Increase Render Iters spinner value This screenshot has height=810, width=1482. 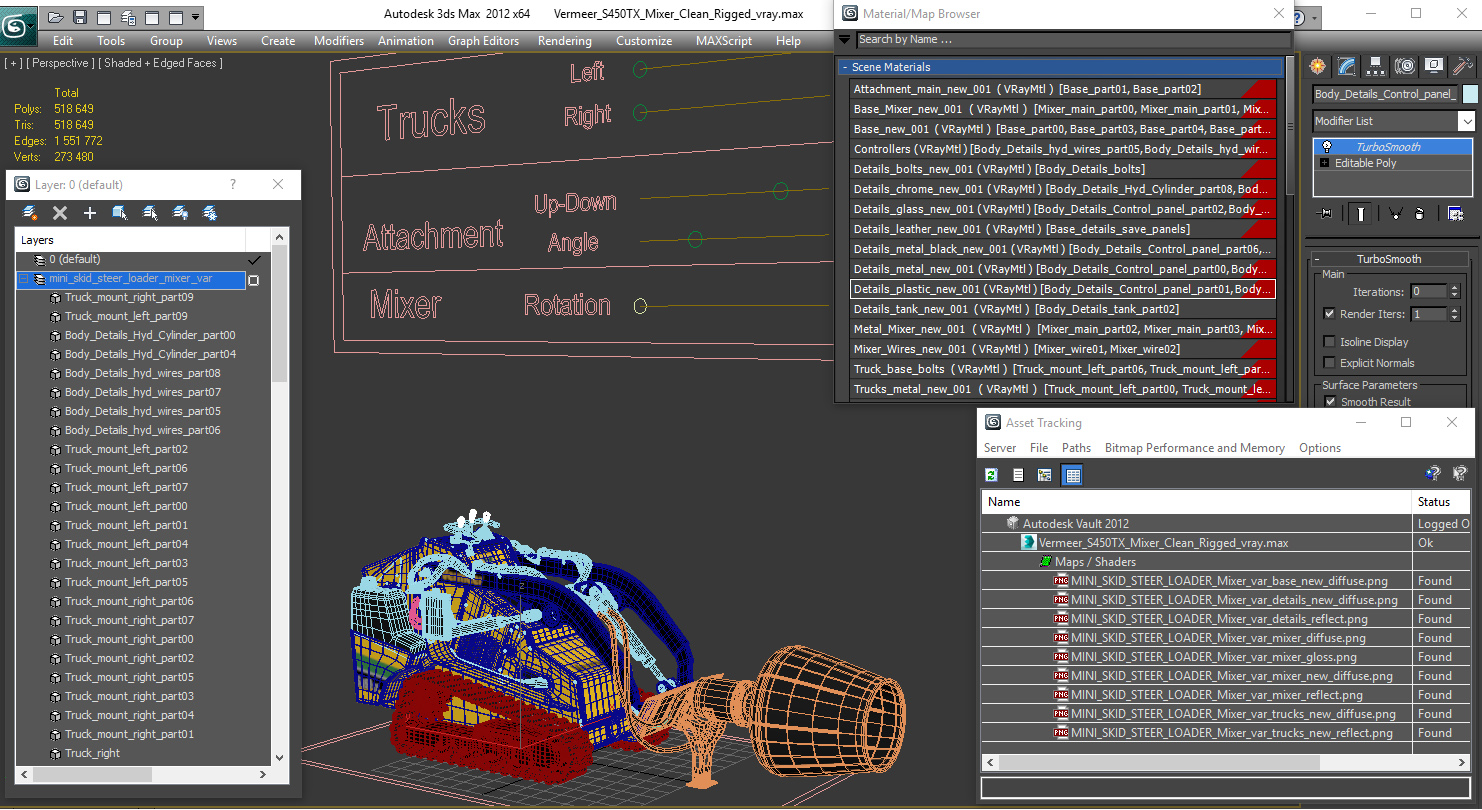[1456, 310]
